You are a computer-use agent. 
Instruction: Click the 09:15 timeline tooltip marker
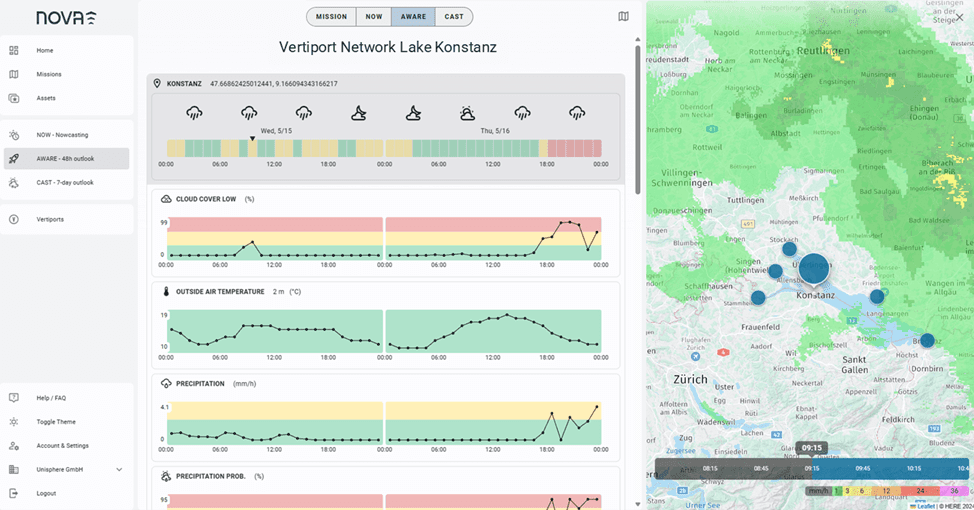pos(812,448)
